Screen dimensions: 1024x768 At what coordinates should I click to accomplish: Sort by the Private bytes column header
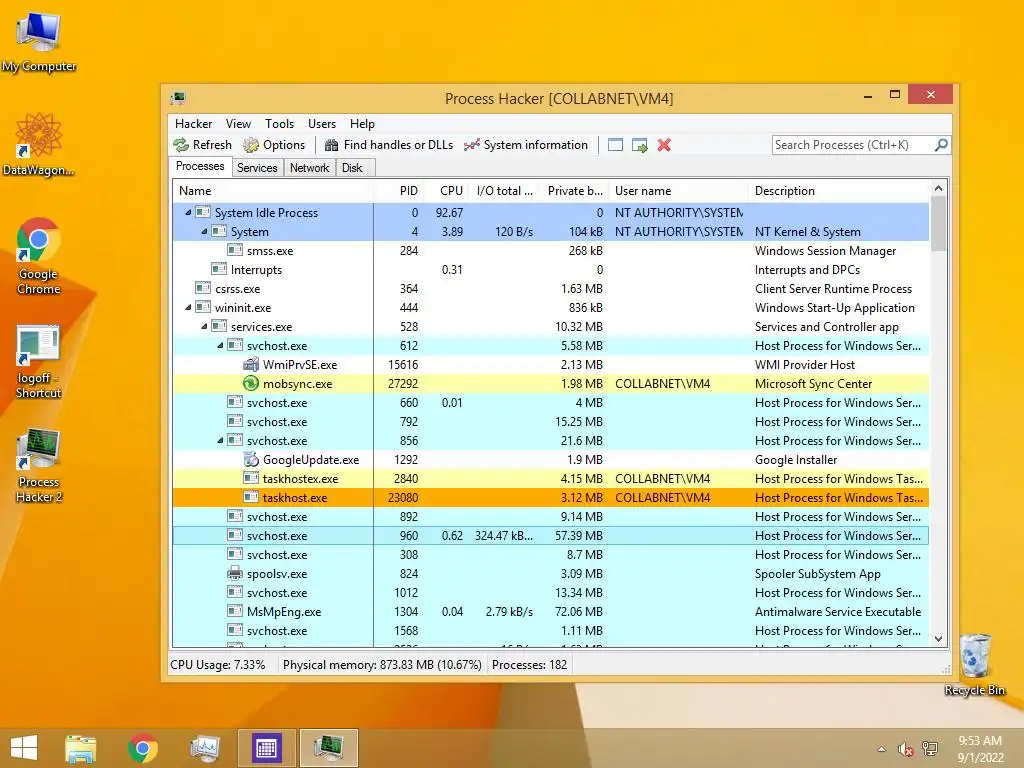[x=573, y=191]
